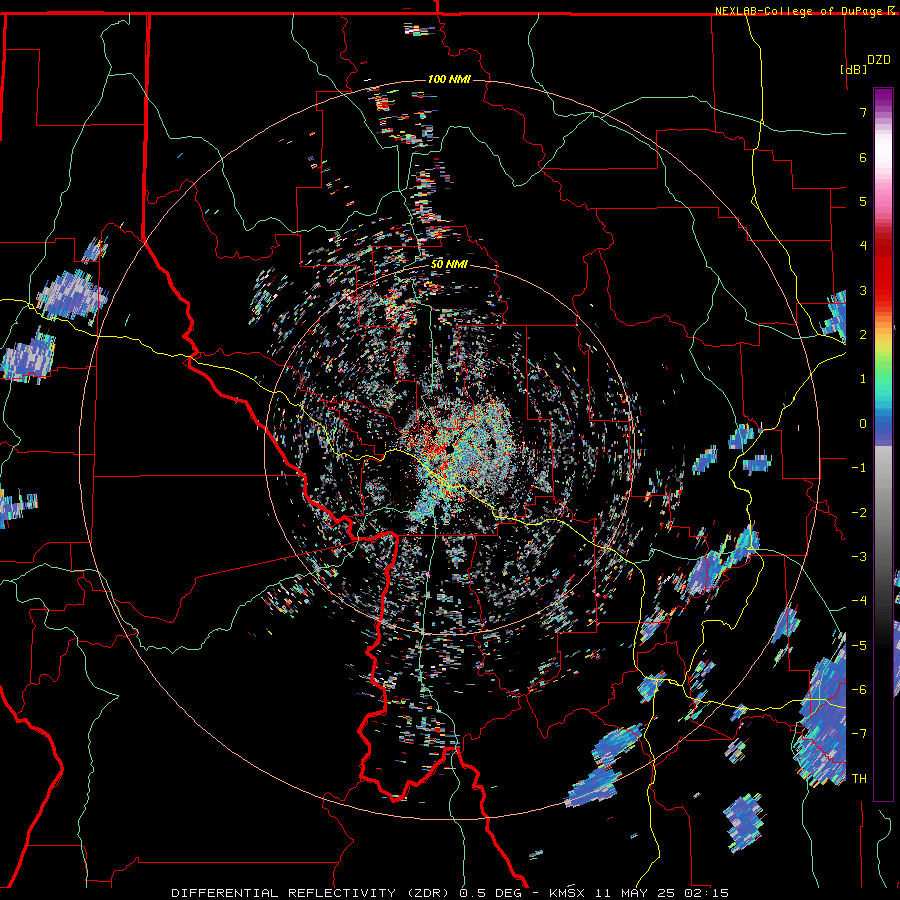
Task: Click the 4 value on the color scale
Action: [x=863, y=246]
